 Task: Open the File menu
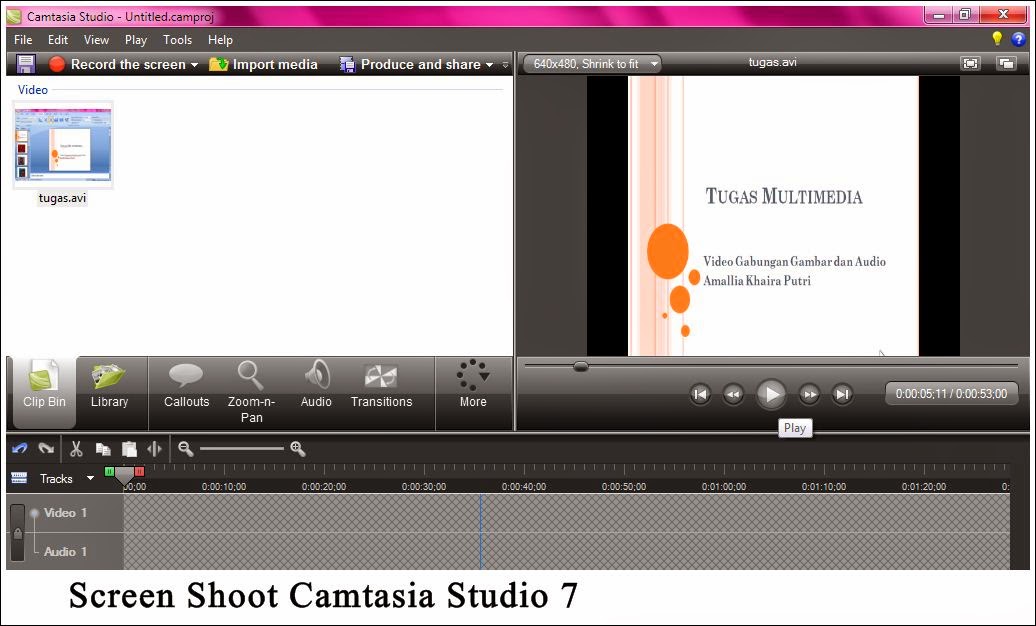pyautogui.click(x=23, y=40)
